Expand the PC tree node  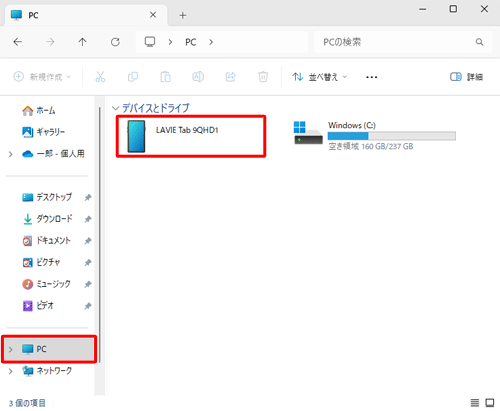tap(11, 349)
